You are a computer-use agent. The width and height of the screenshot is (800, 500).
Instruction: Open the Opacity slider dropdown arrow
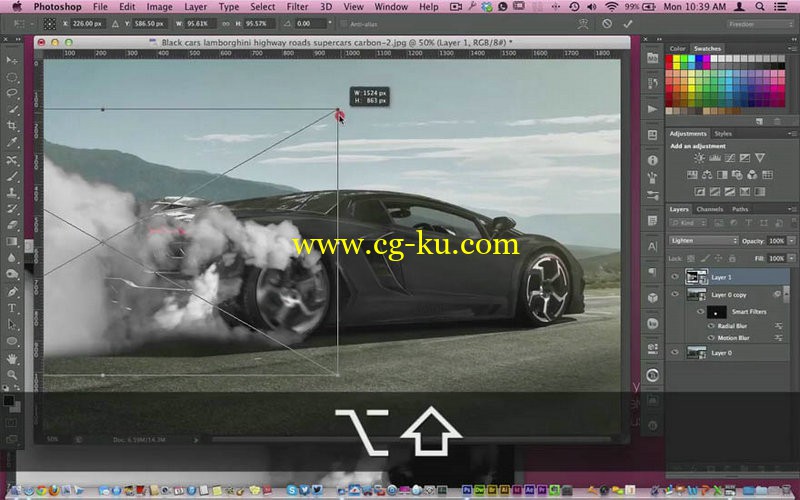point(791,241)
